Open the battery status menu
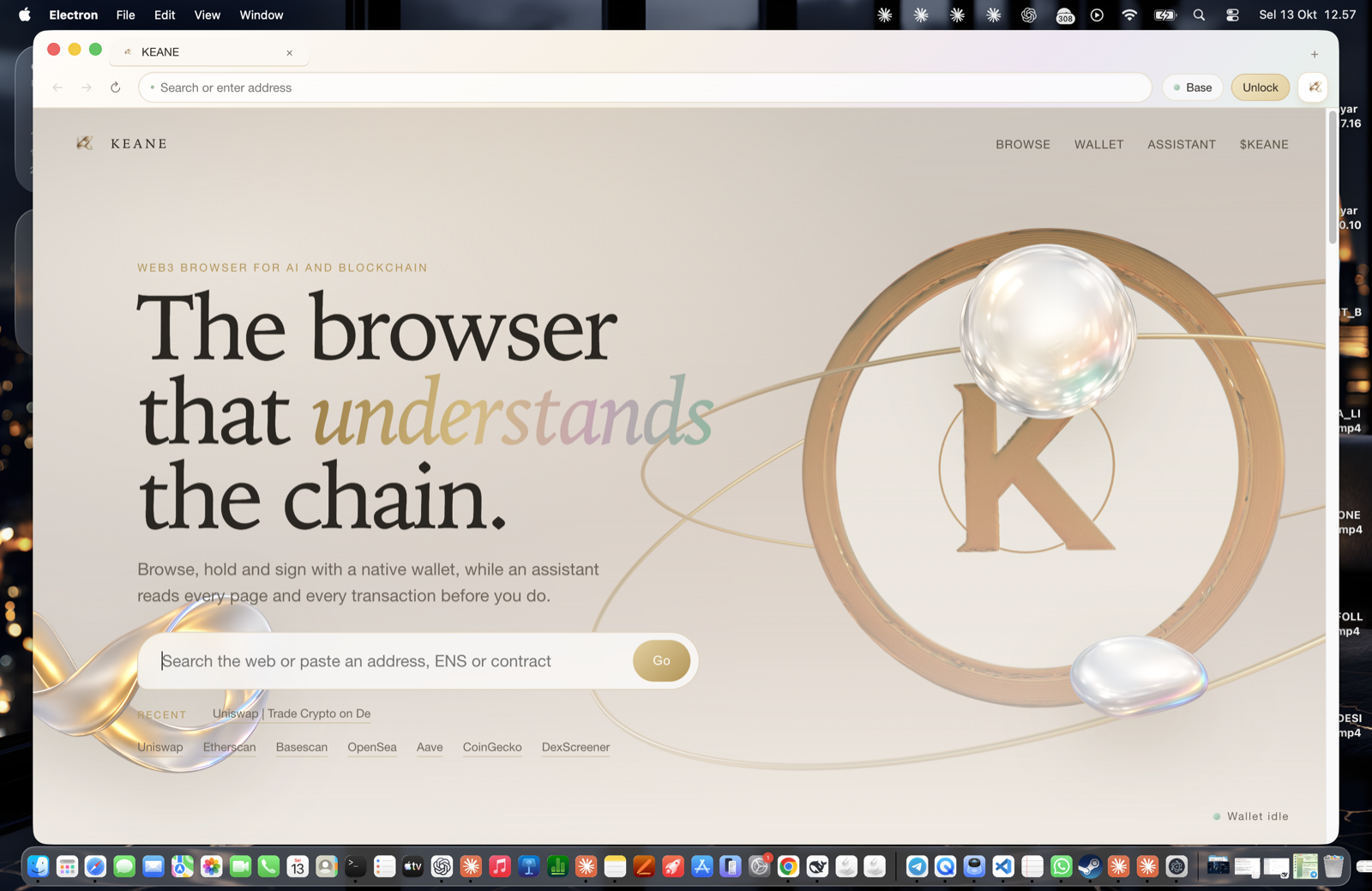Screen dimensions: 1372x891 coord(1164,15)
